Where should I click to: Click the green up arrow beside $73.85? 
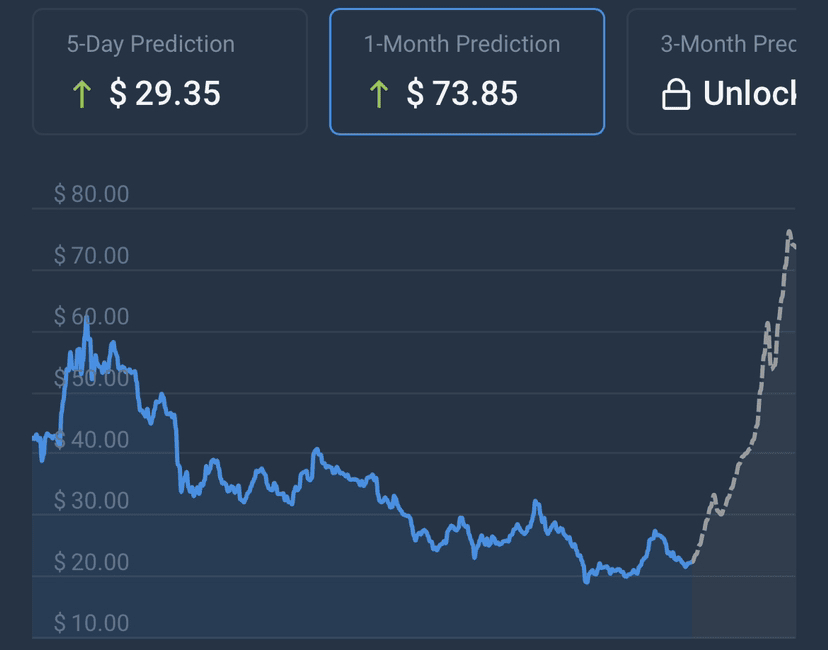click(379, 95)
